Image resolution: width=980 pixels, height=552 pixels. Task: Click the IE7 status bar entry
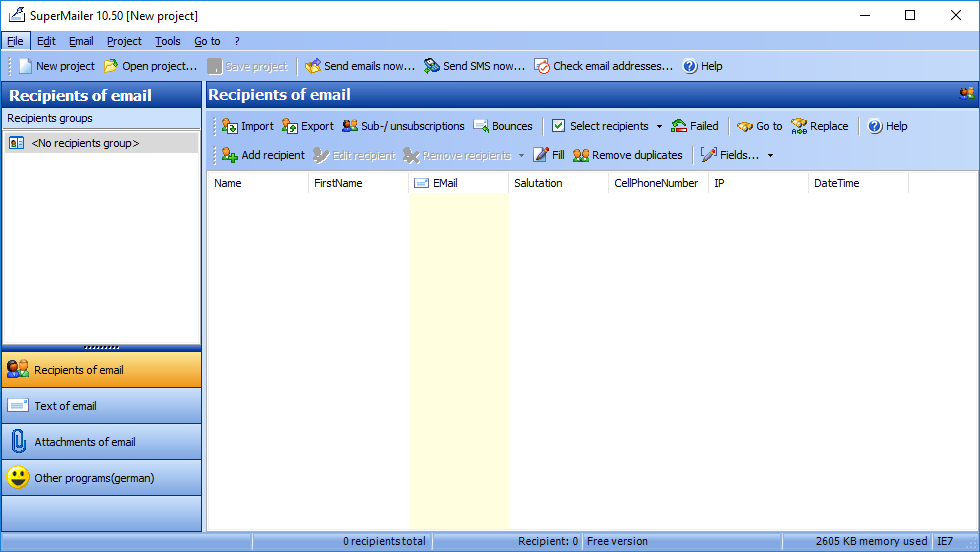click(945, 541)
